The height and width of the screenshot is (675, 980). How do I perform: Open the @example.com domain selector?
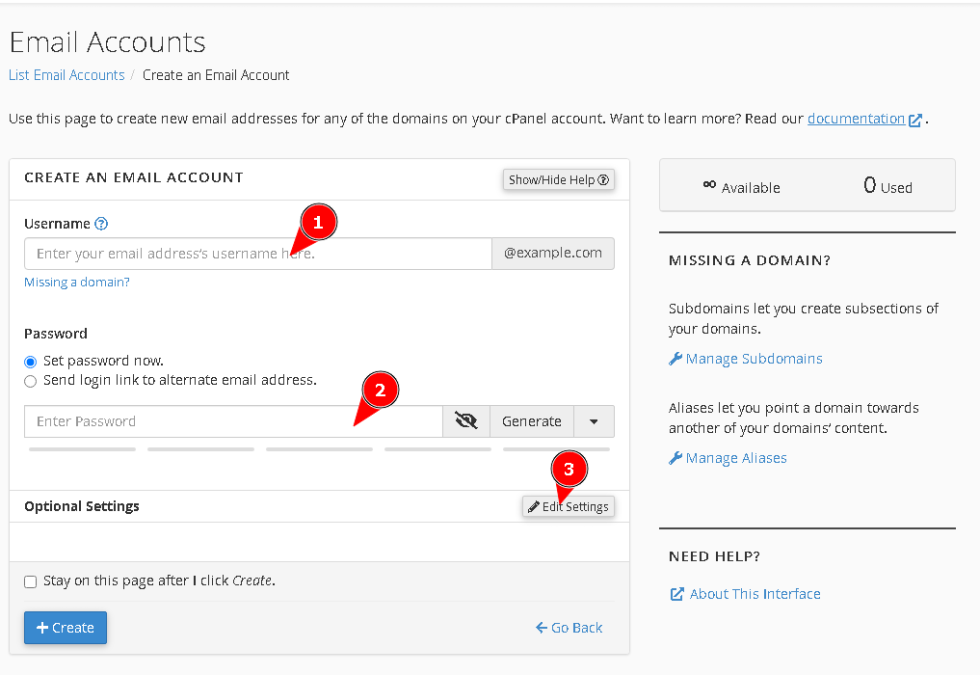[x=553, y=253]
